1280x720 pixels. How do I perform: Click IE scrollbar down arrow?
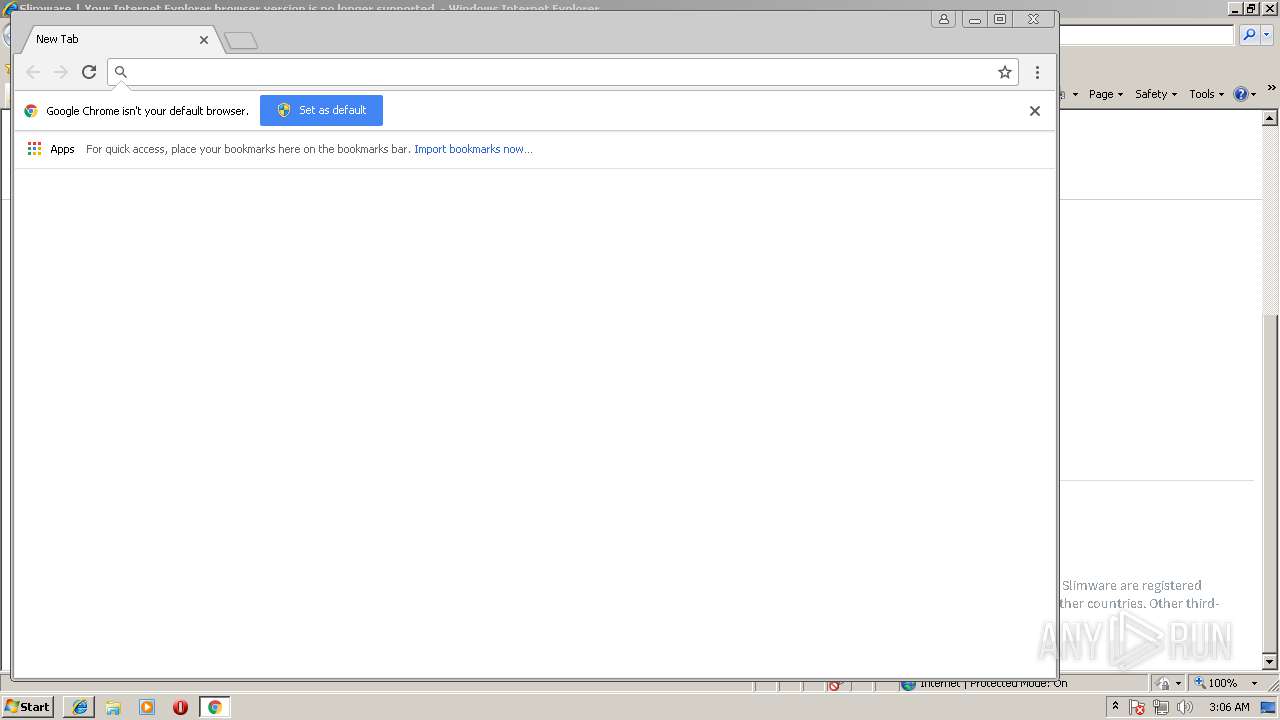point(1270,661)
